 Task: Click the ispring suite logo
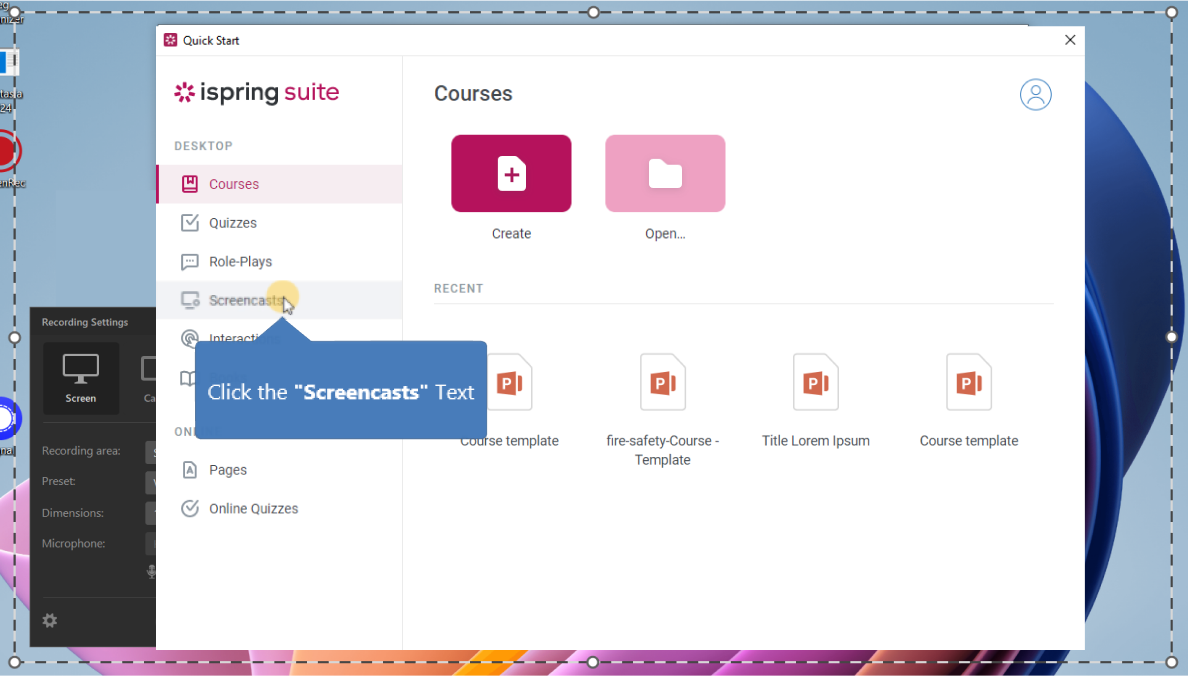(256, 92)
